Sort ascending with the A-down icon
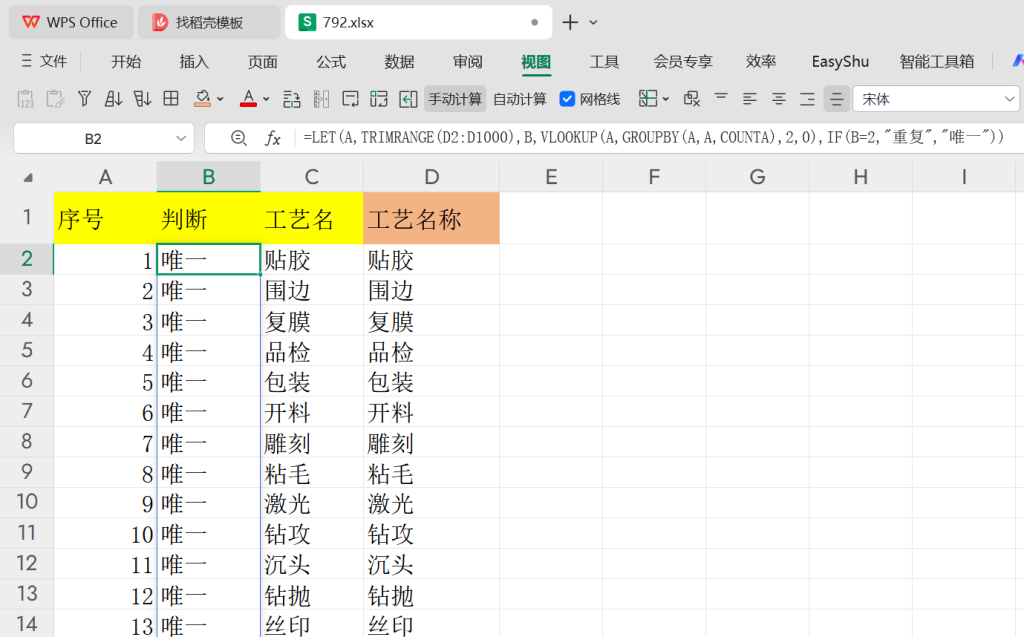 [113, 99]
